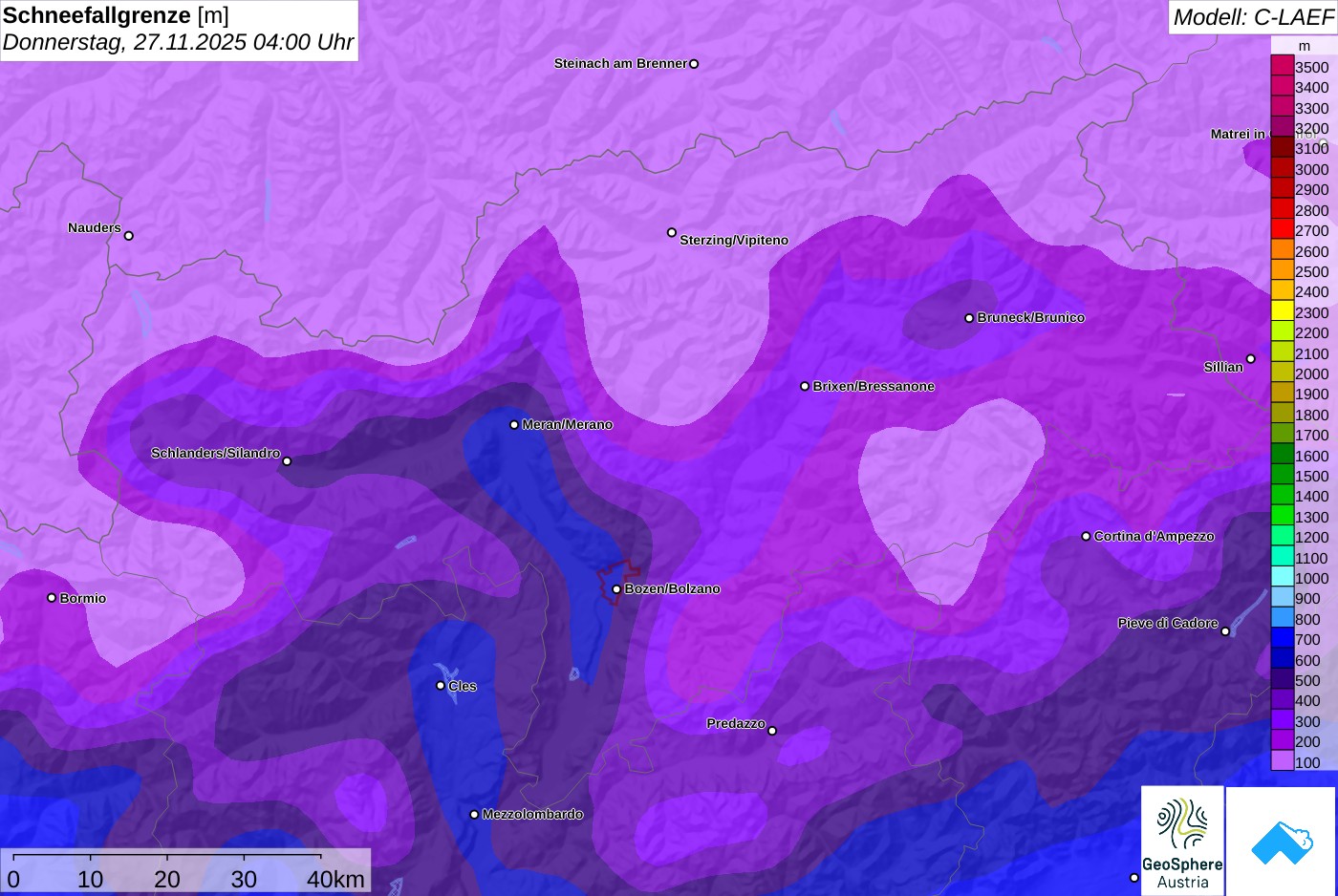Click the Cortina d'Ampezzo label text
The image size is (1338, 896).
click(x=1155, y=537)
